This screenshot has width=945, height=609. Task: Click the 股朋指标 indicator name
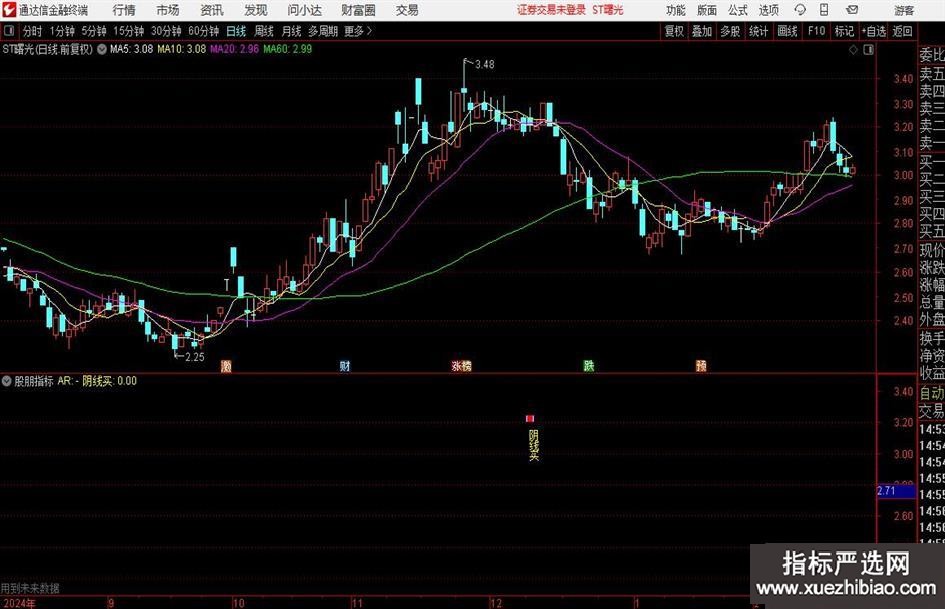point(34,381)
